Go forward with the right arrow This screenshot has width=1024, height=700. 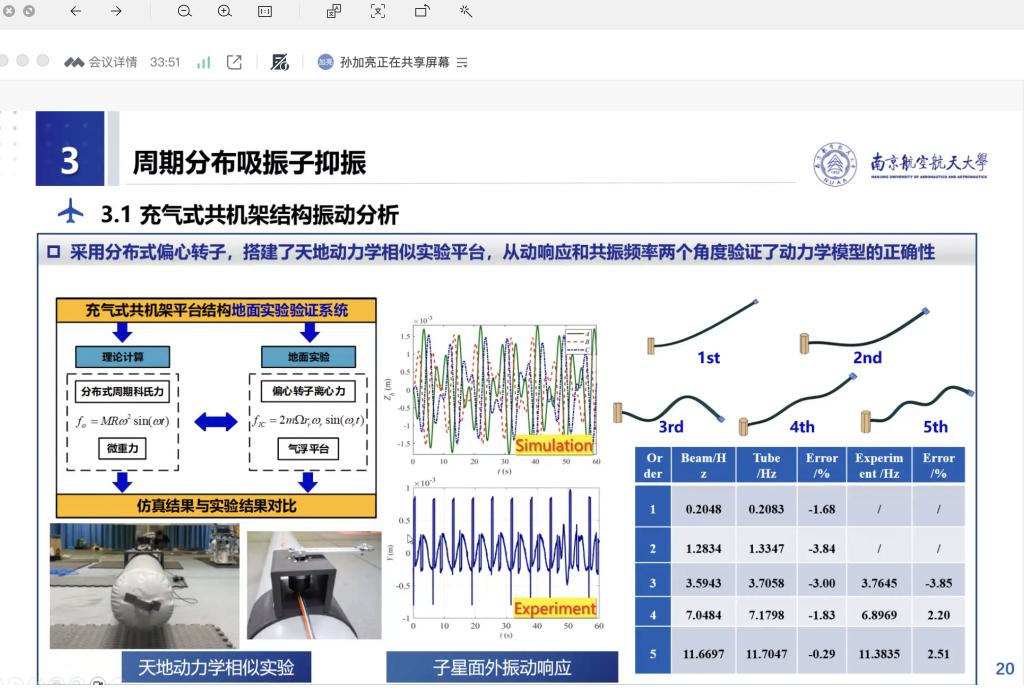click(116, 11)
